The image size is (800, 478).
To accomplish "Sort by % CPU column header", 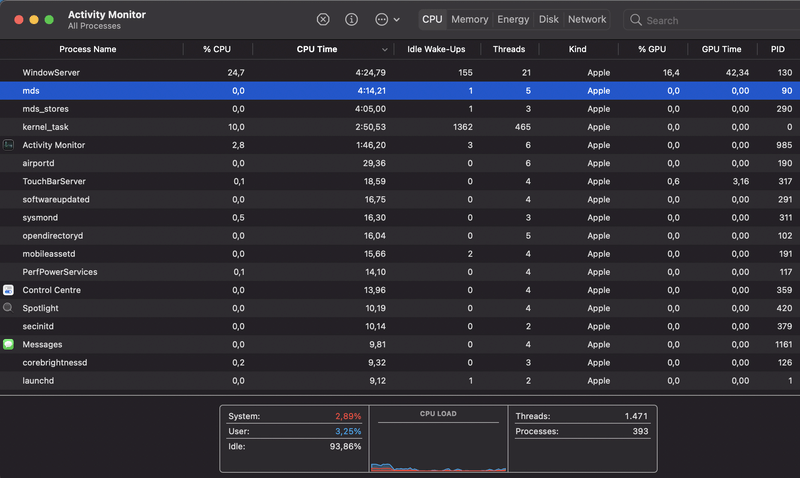I will (x=217, y=49).
